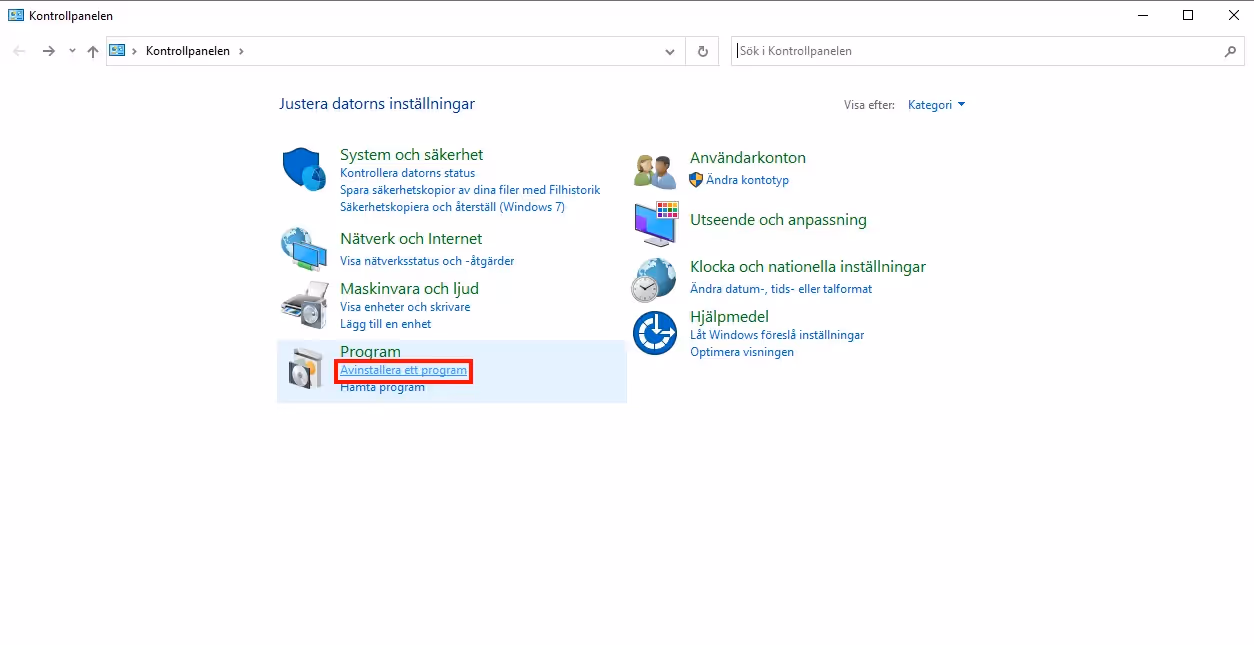
Task: Expand chevron after Kontrollpanelen breadcrumb
Action: [240, 51]
